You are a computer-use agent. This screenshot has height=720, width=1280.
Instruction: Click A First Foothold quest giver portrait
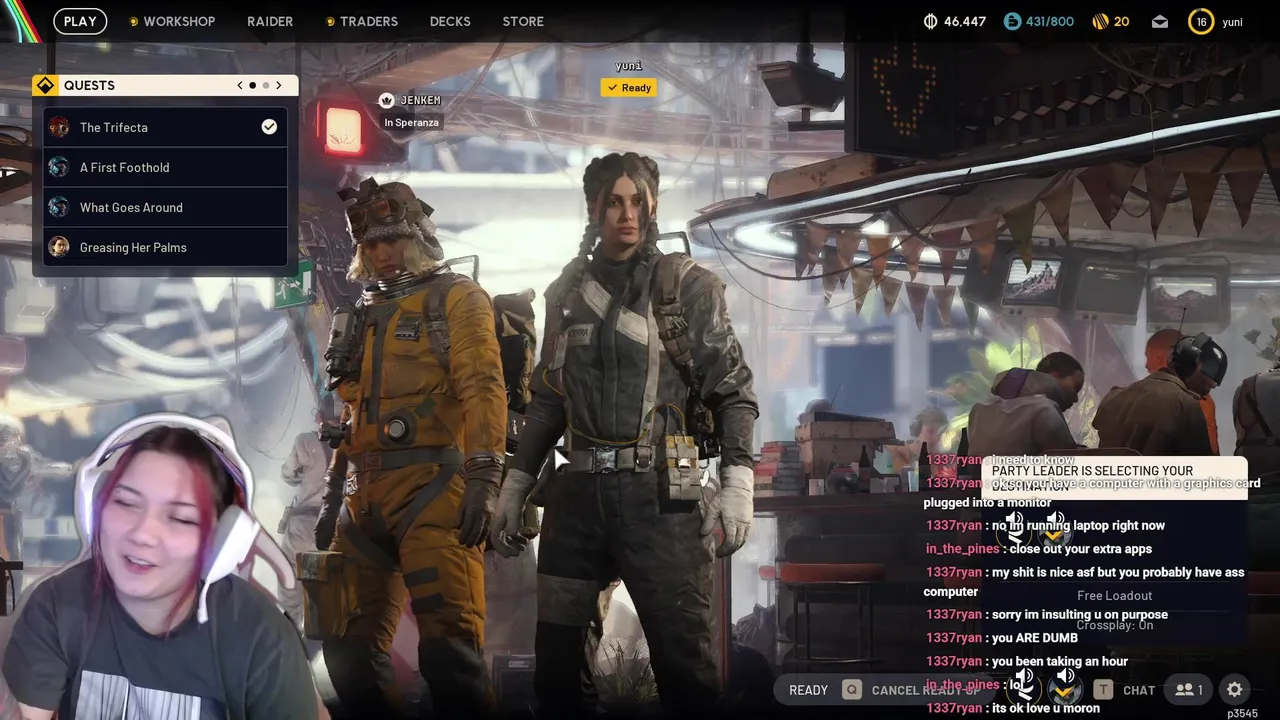(x=59, y=167)
